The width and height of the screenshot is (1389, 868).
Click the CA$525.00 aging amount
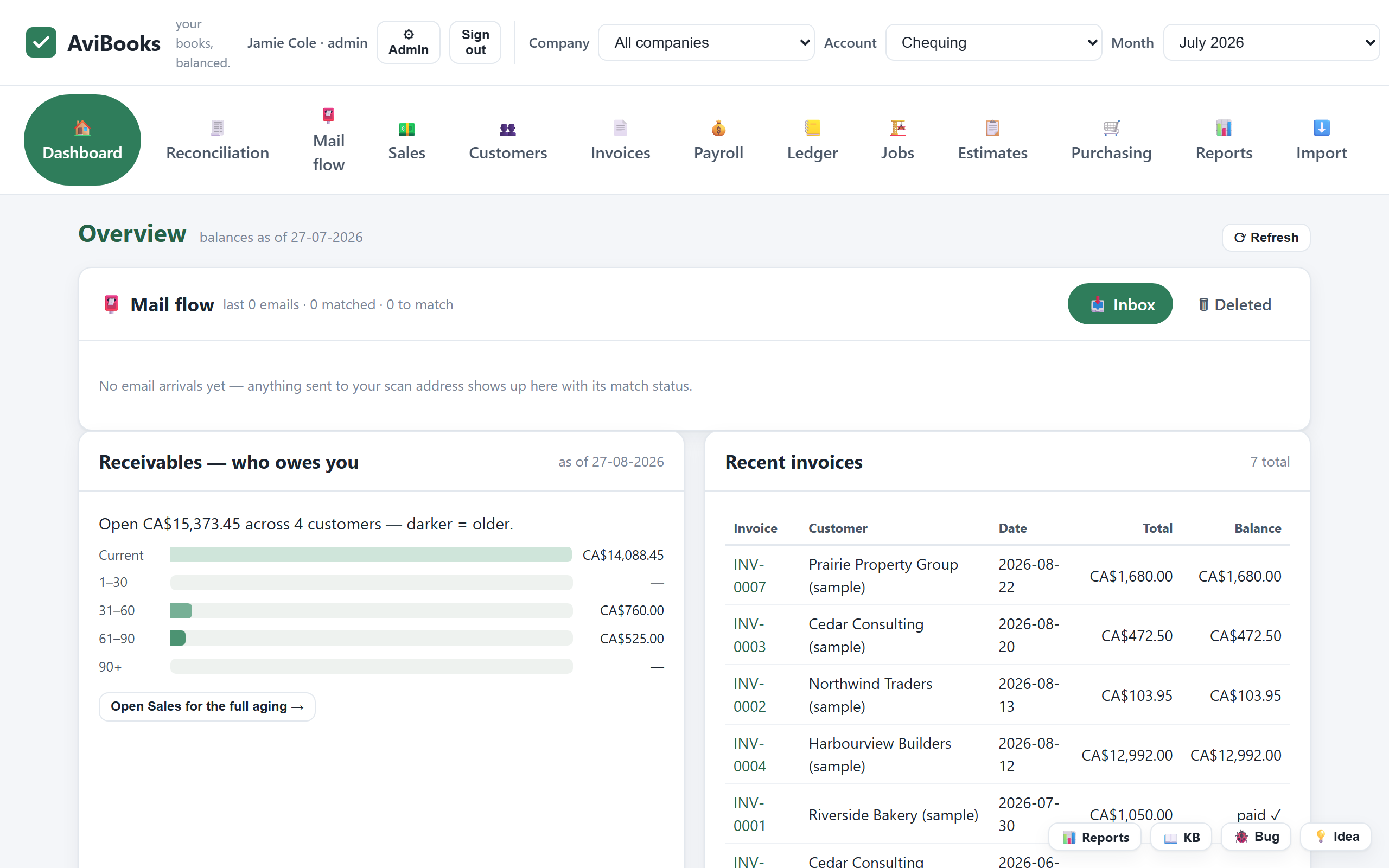coord(632,639)
